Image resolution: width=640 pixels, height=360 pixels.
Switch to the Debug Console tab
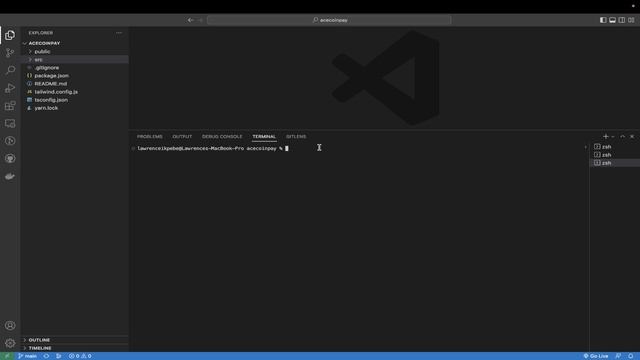(x=222, y=136)
